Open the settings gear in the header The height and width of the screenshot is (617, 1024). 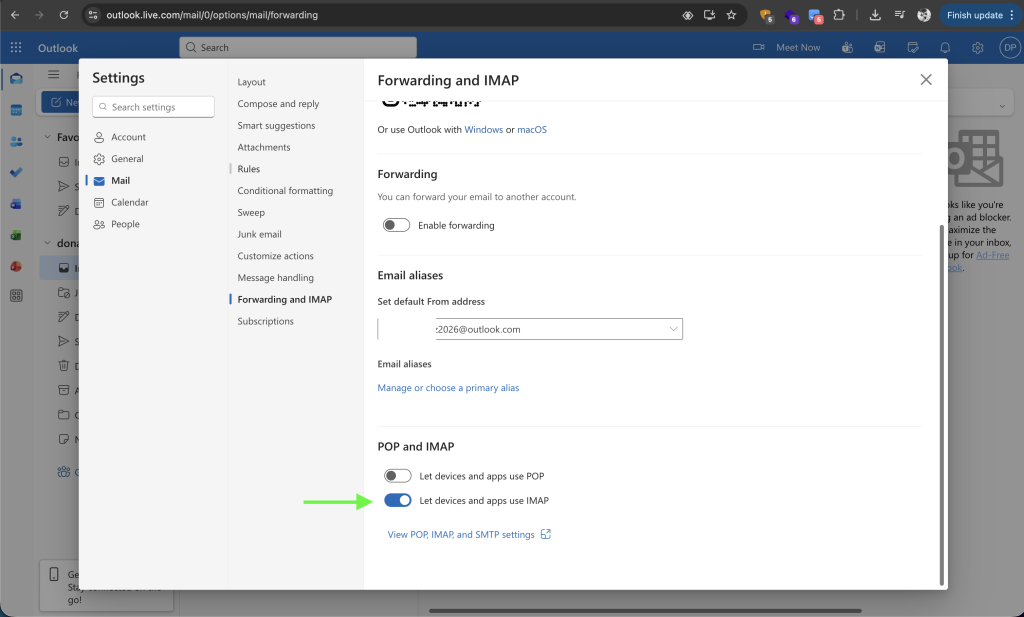click(977, 47)
